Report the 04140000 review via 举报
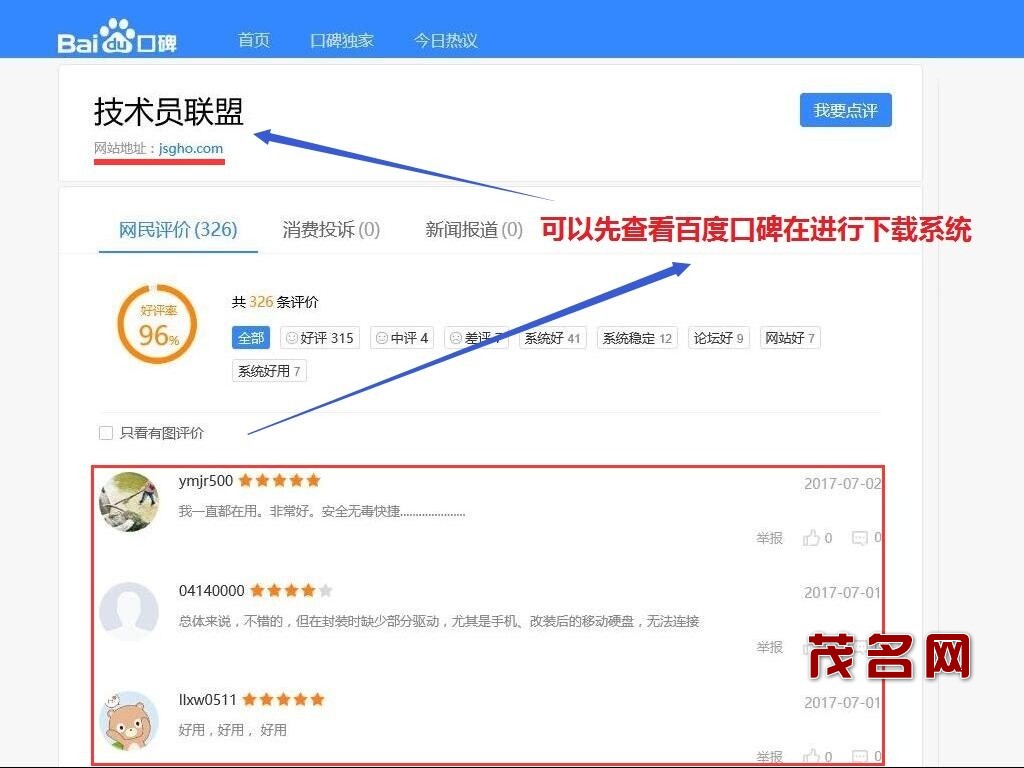1024x768 pixels. click(x=769, y=647)
